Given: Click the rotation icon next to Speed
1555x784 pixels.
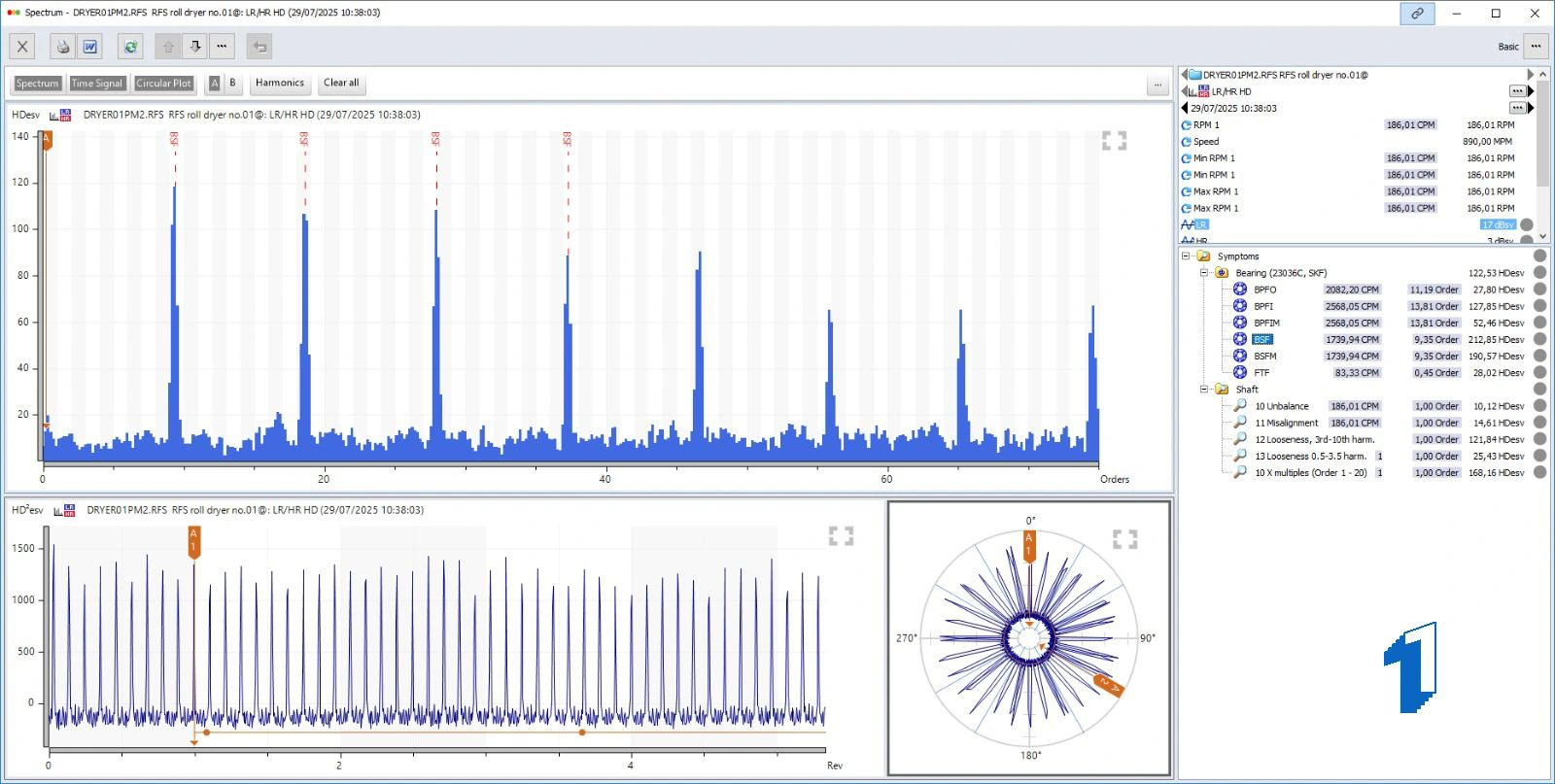Looking at the screenshot, I should (1186, 142).
